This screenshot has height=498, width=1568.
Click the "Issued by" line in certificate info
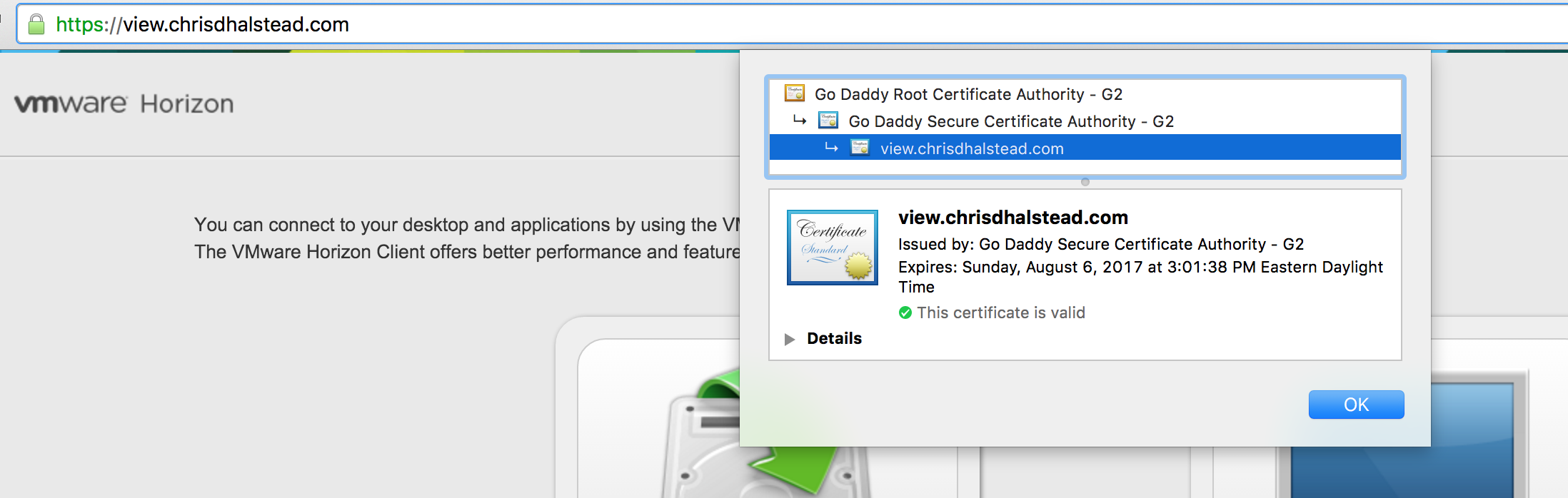[x=1100, y=244]
